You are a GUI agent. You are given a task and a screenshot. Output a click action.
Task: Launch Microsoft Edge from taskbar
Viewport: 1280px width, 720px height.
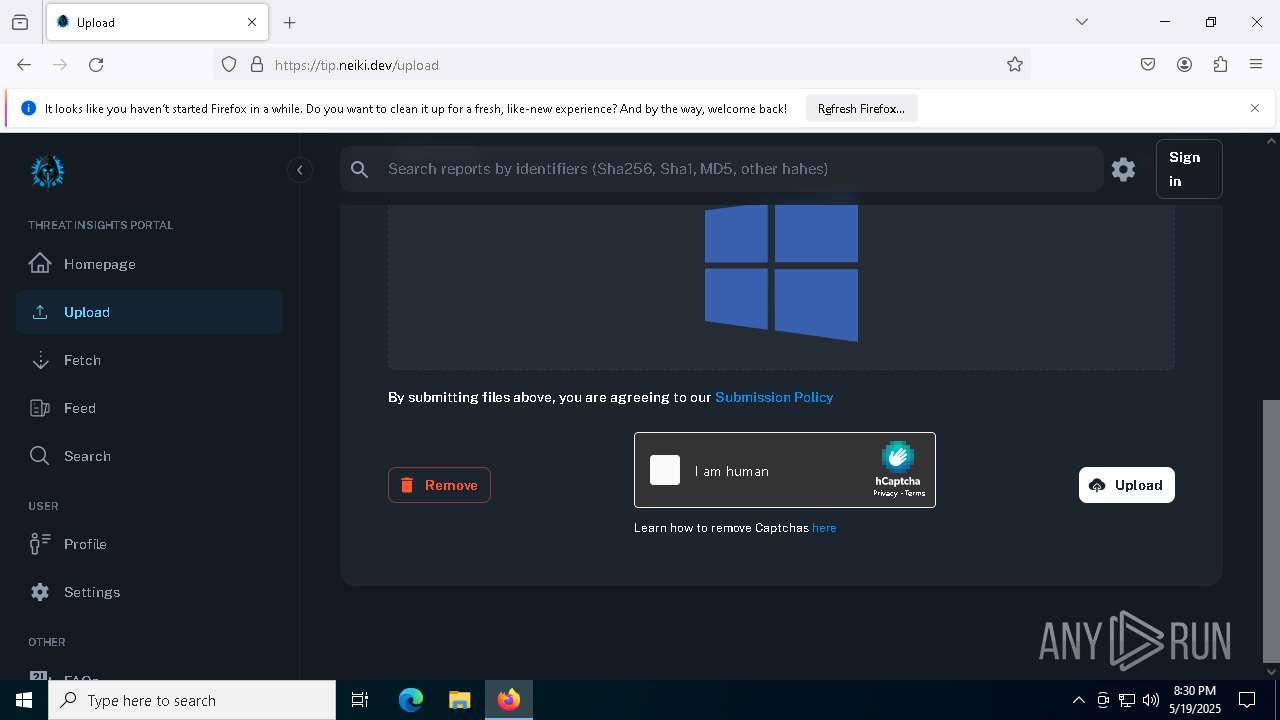pyautogui.click(x=411, y=700)
